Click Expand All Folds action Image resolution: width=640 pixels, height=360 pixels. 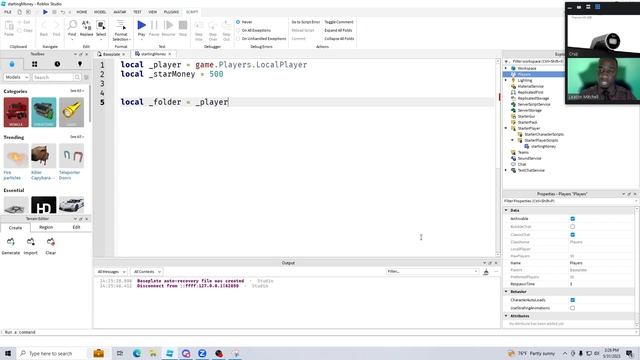pos(339,30)
